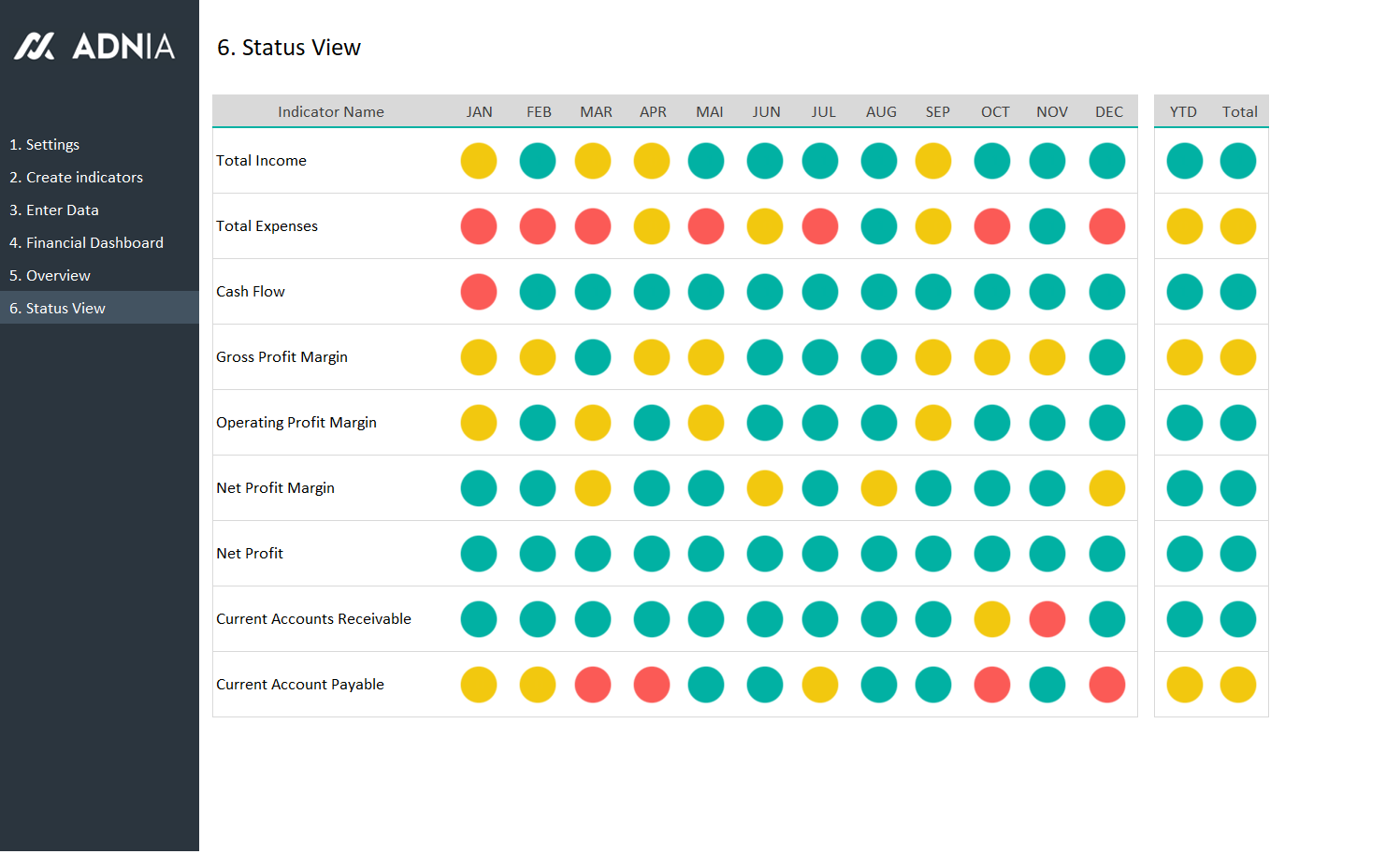Screen dimensions: 1400x854
Task: Click Total Income JAN yellow status circle
Action: (x=479, y=161)
